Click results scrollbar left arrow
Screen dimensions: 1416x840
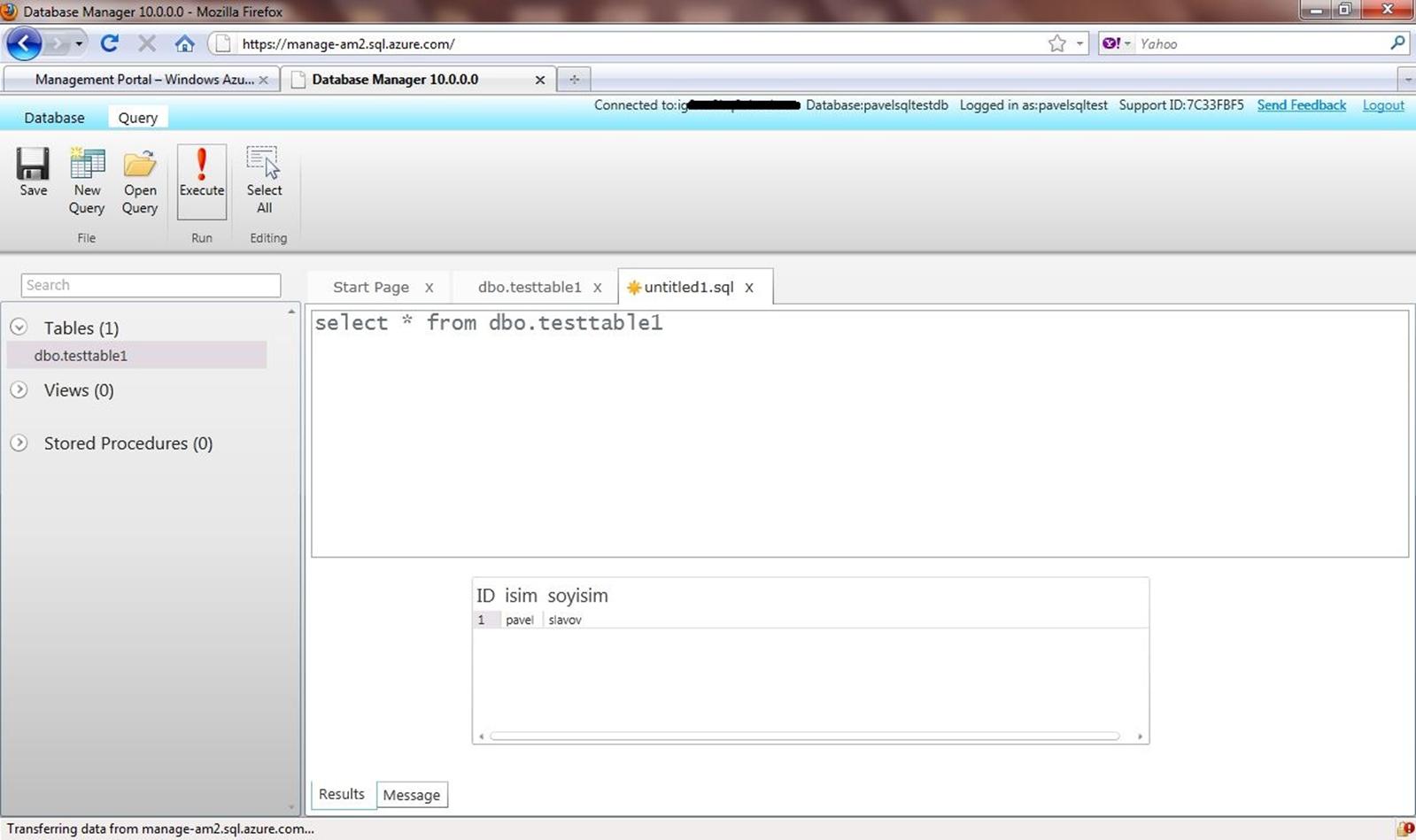point(481,736)
